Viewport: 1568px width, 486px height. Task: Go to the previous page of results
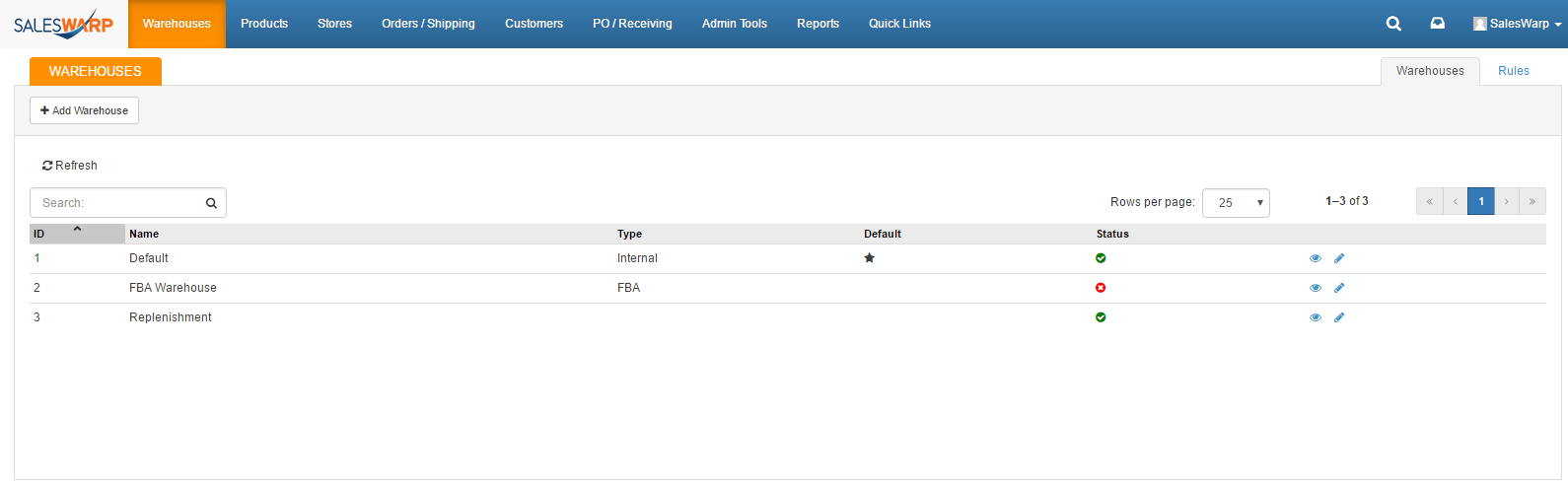1455,201
